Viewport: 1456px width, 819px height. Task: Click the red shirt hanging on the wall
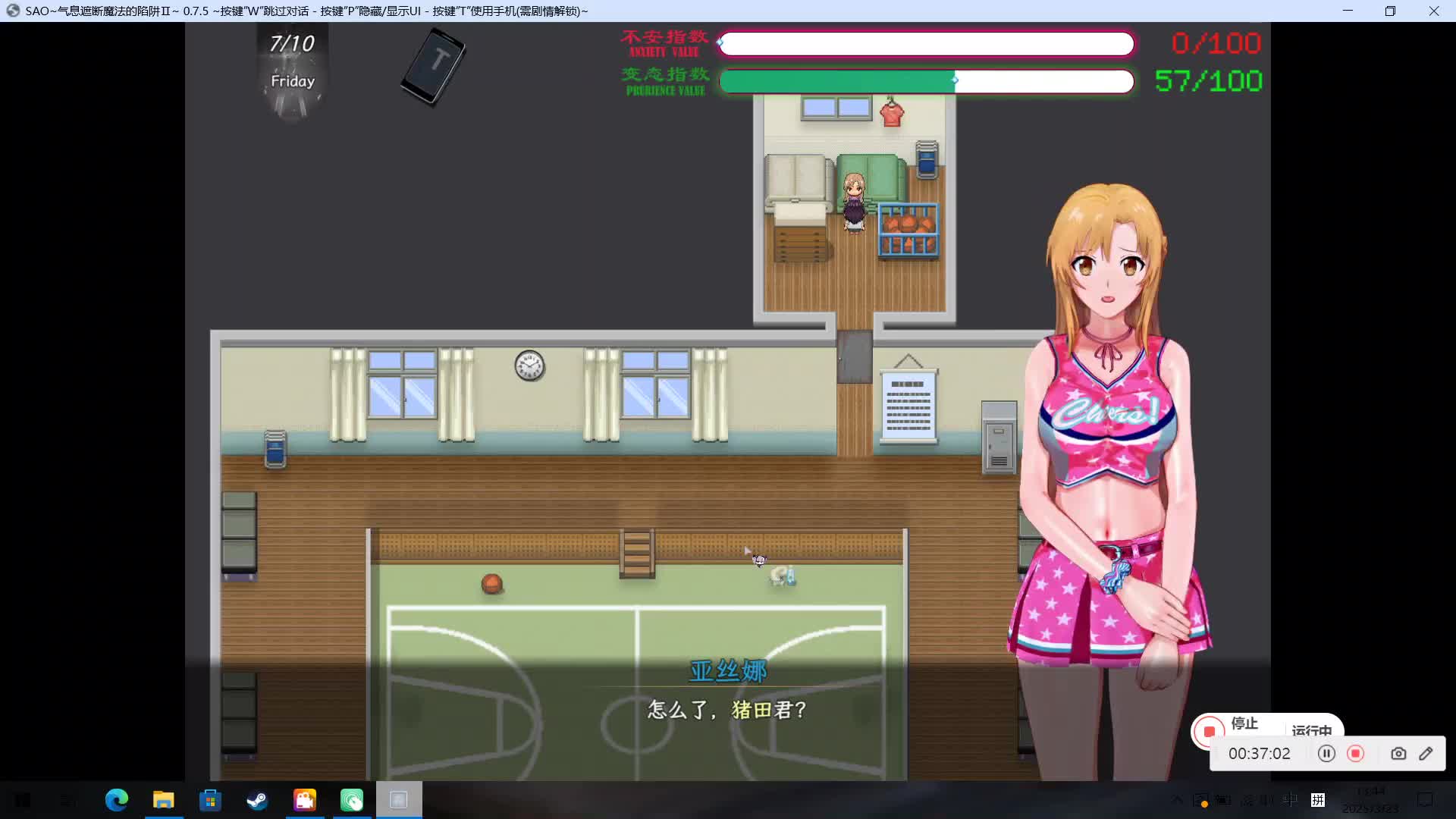point(892,112)
